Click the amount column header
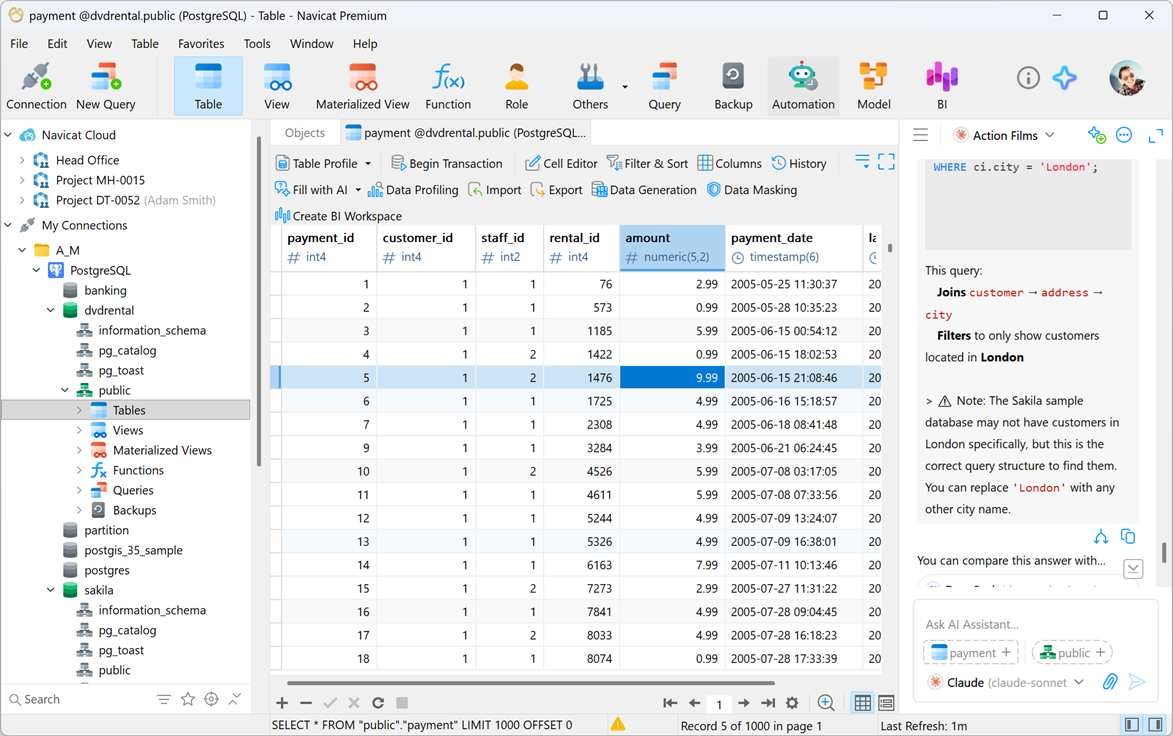Screen dimensions: 1173x736 672,248
